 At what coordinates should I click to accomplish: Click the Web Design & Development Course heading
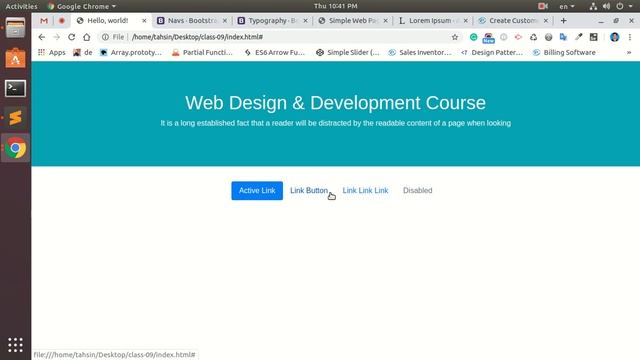(x=336, y=103)
